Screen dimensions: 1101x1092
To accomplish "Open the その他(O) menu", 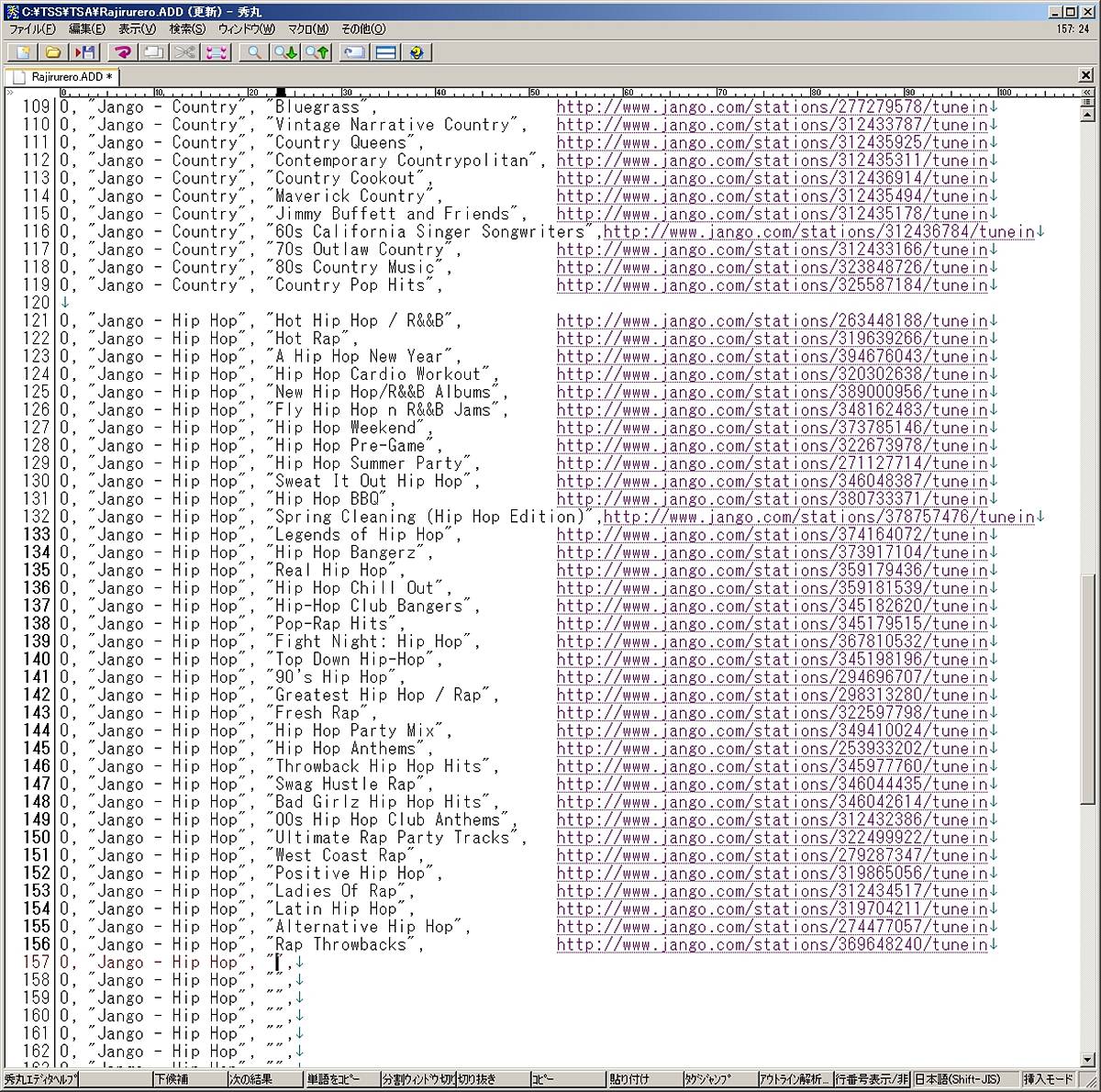I will [x=363, y=29].
